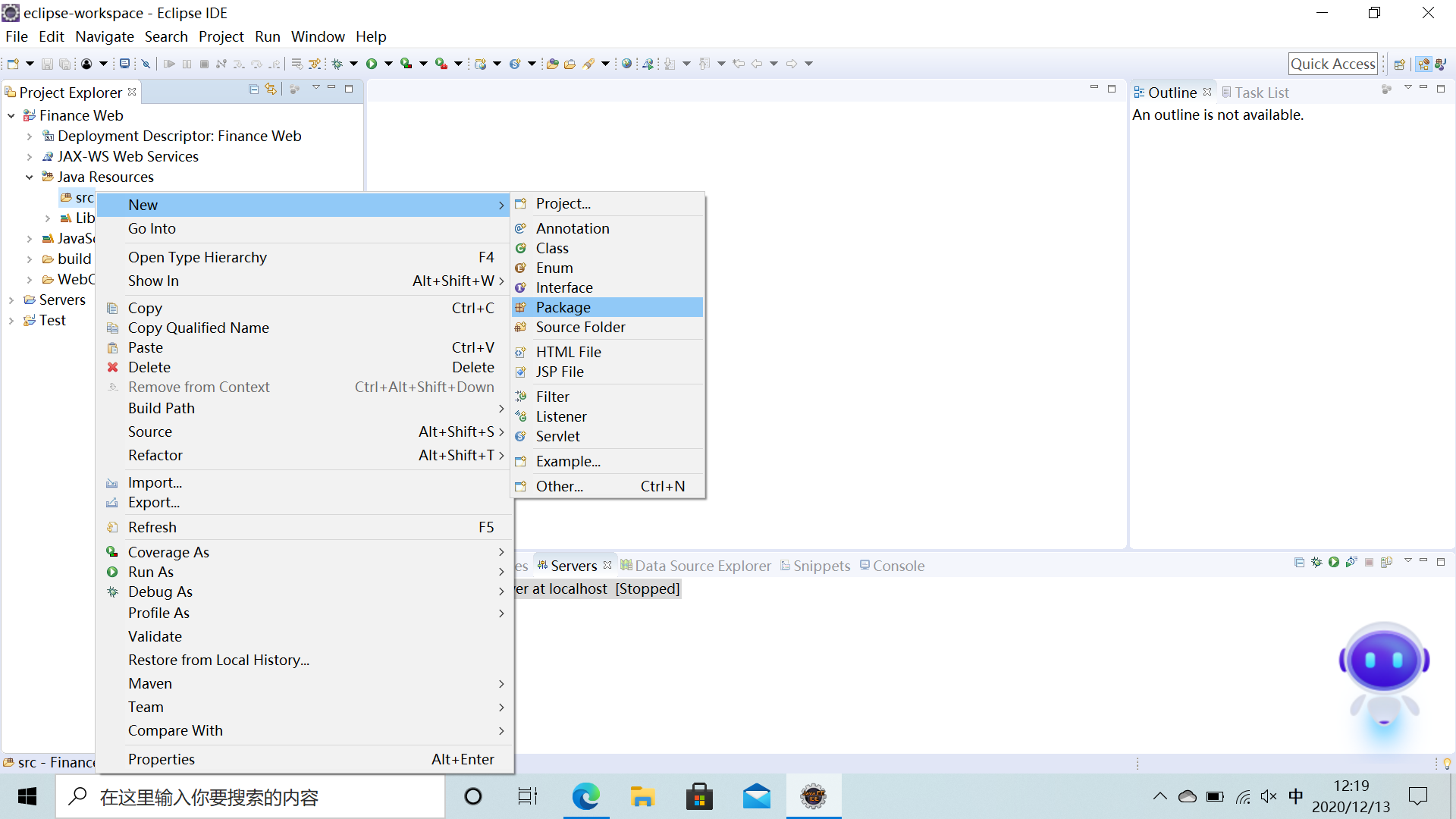Click the Open Web Browser globe icon
The height and width of the screenshot is (819, 1456).
click(626, 64)
